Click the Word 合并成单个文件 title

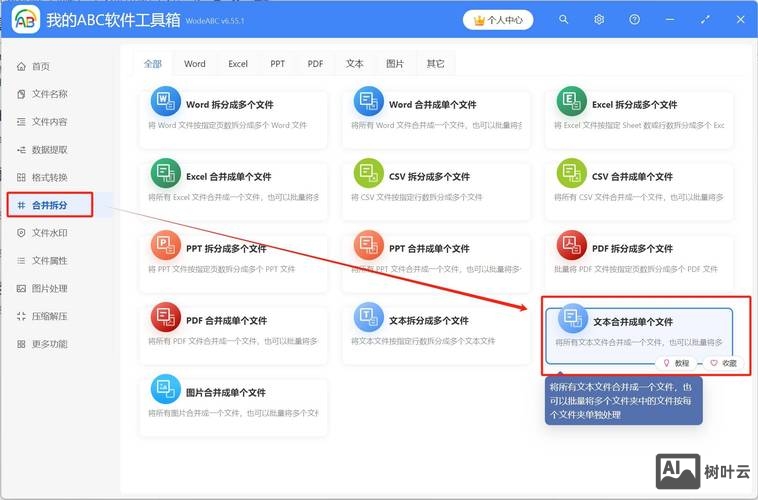(x=433, y=105)
